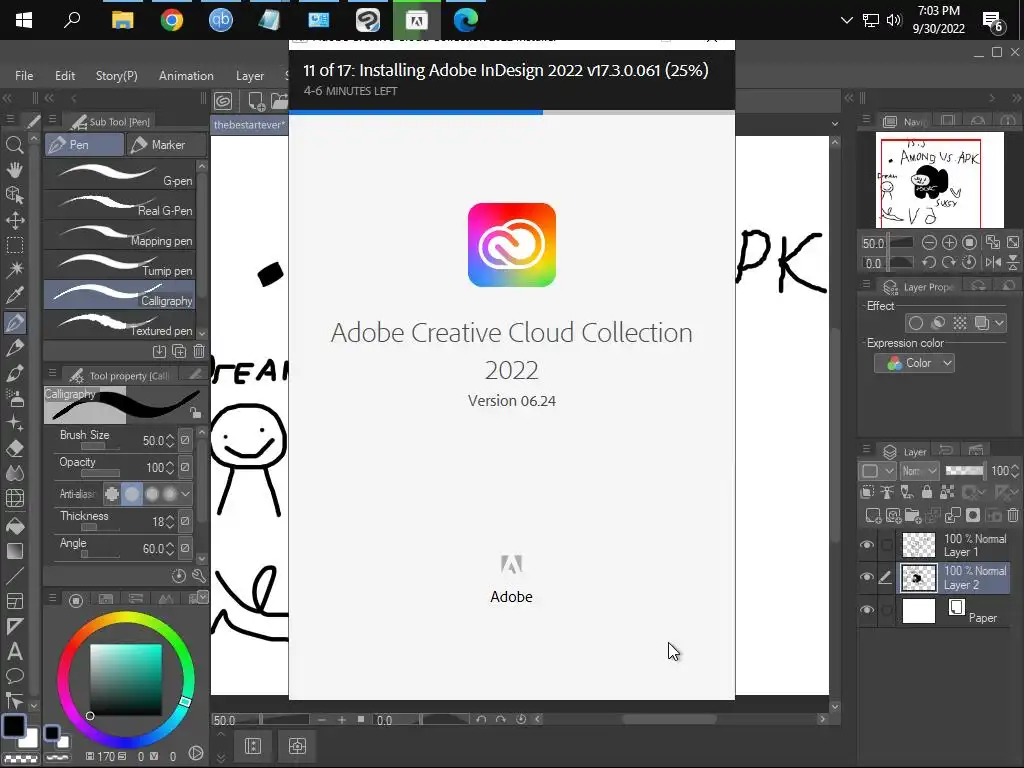Select the rectangle Selection area tool

coord(14,245)
